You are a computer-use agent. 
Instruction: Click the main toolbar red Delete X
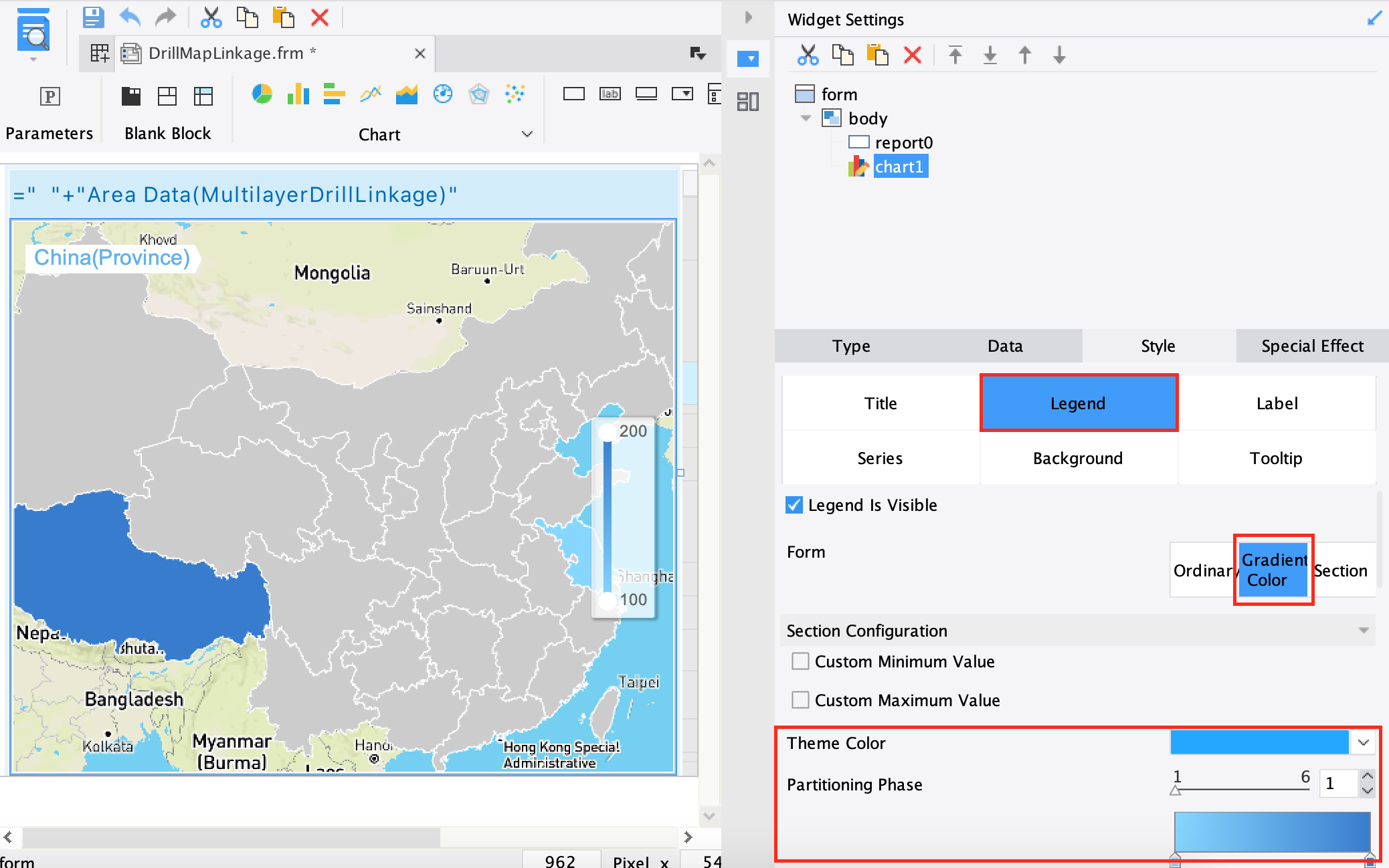point(320,17)
